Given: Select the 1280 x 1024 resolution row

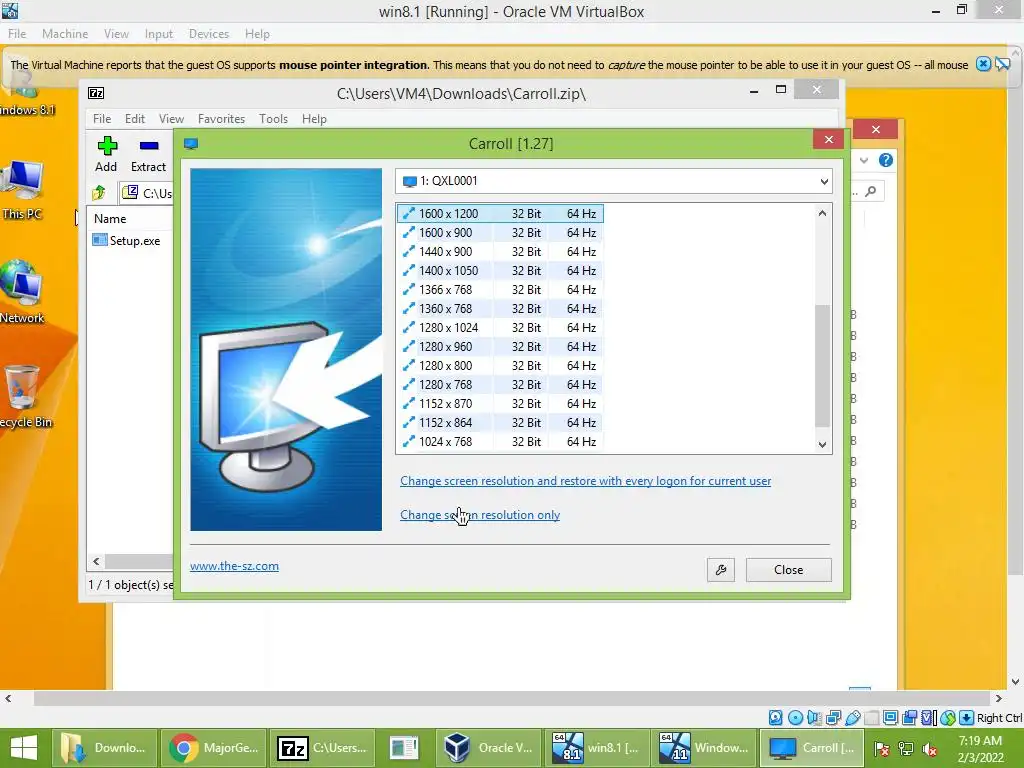Looking at the screenshot, I should click(500, 327).
